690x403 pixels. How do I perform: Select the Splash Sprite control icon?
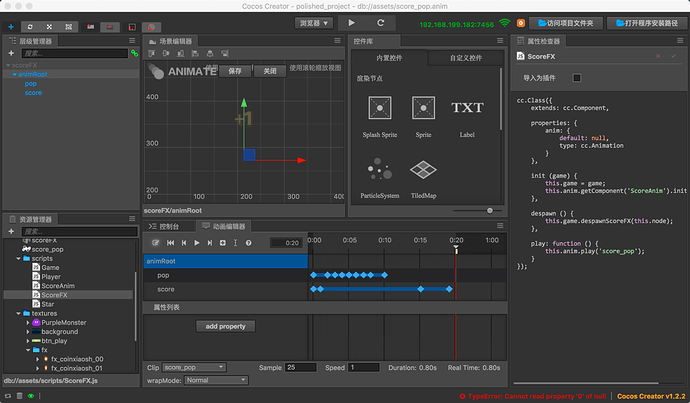379,106
